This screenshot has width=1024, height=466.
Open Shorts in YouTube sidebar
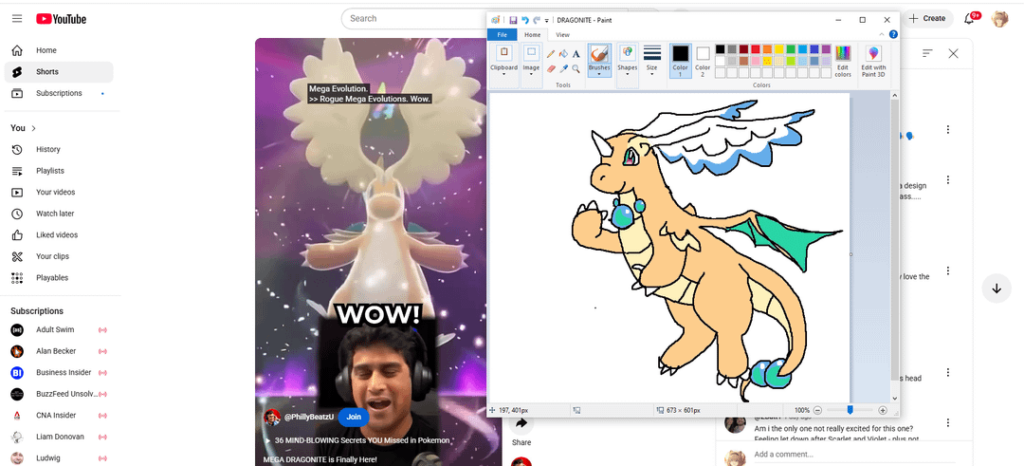[x=59, y=72]
